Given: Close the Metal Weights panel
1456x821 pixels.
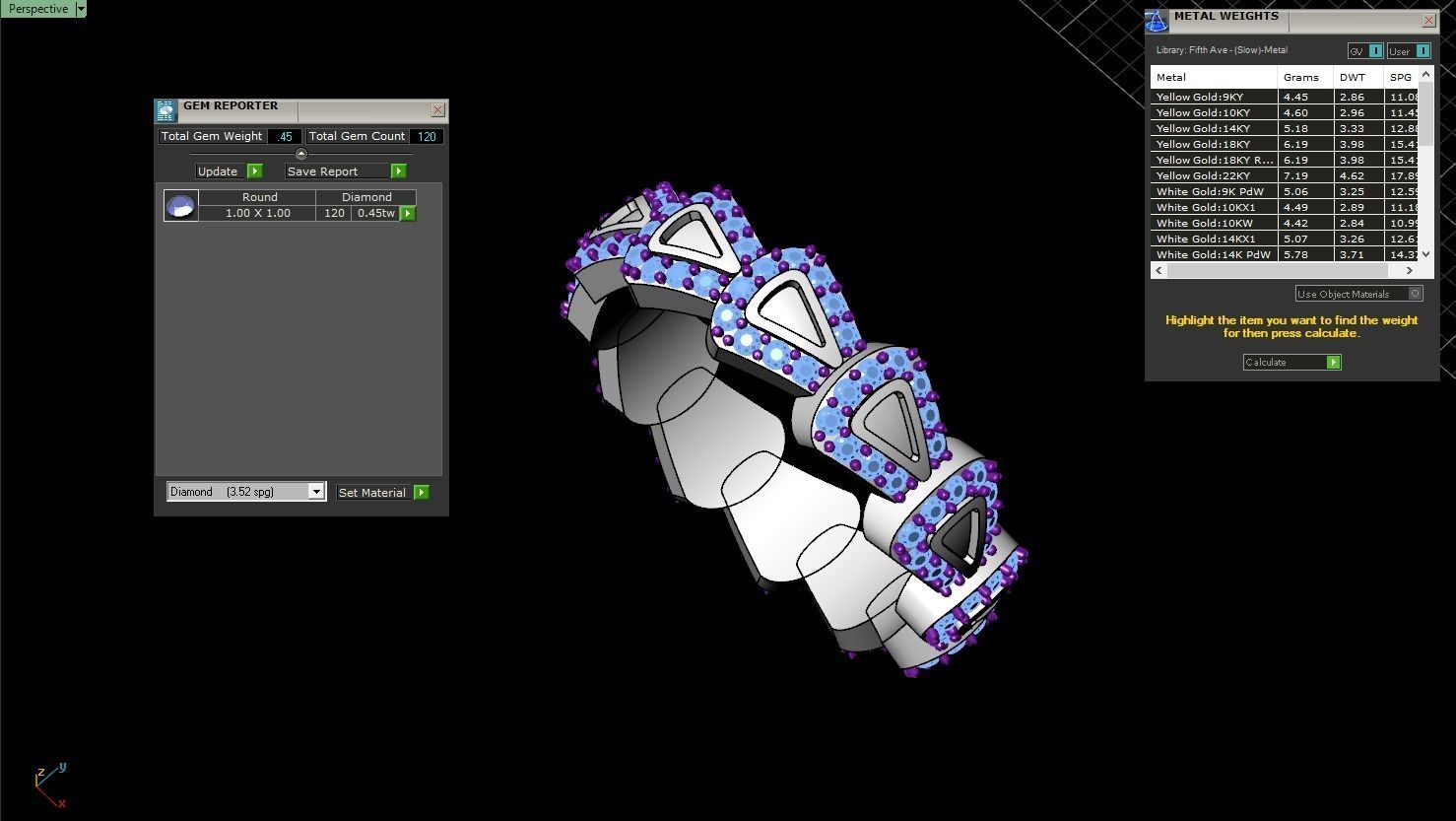Looking at the screenshot, I should (1429, 20).
